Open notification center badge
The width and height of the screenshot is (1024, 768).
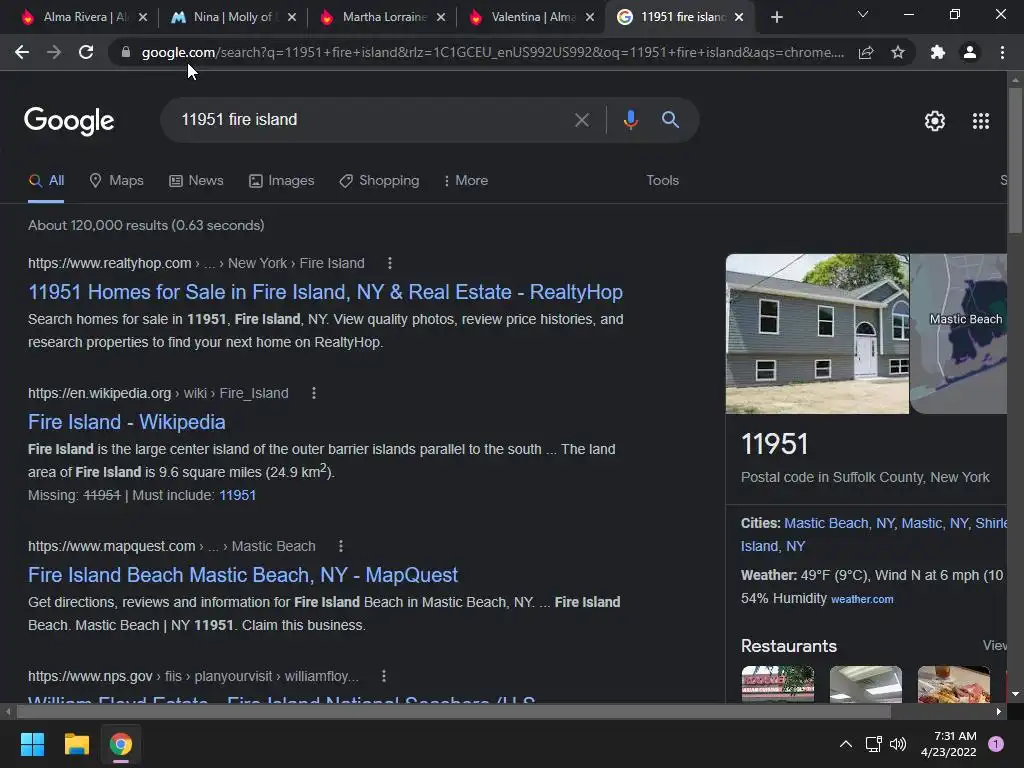[x=996, y=744]
